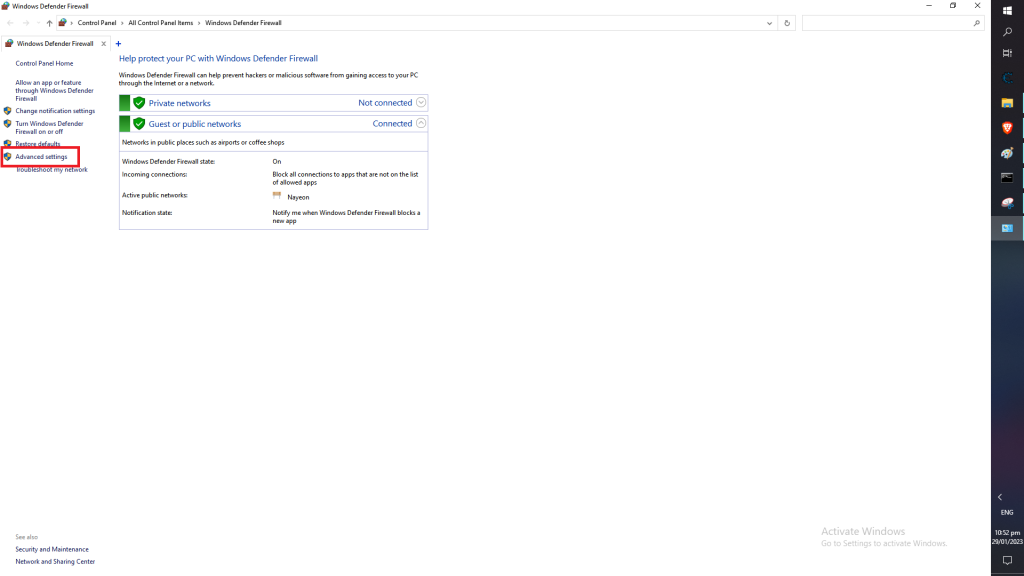The height and width of the screenshot is (576, 1024).
Task: Select the Windows Defender Firewall tab
Action: pos(54,44)
